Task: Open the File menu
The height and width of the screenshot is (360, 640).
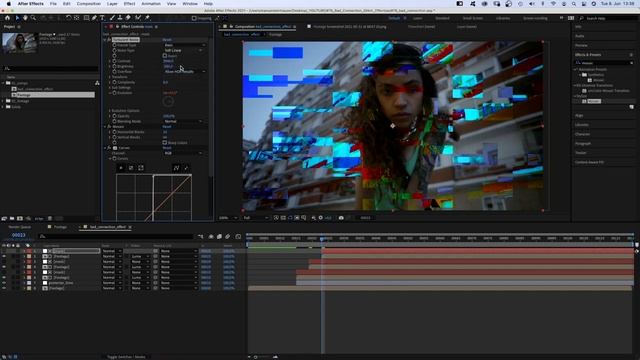Action: click(x=53, y=4)
